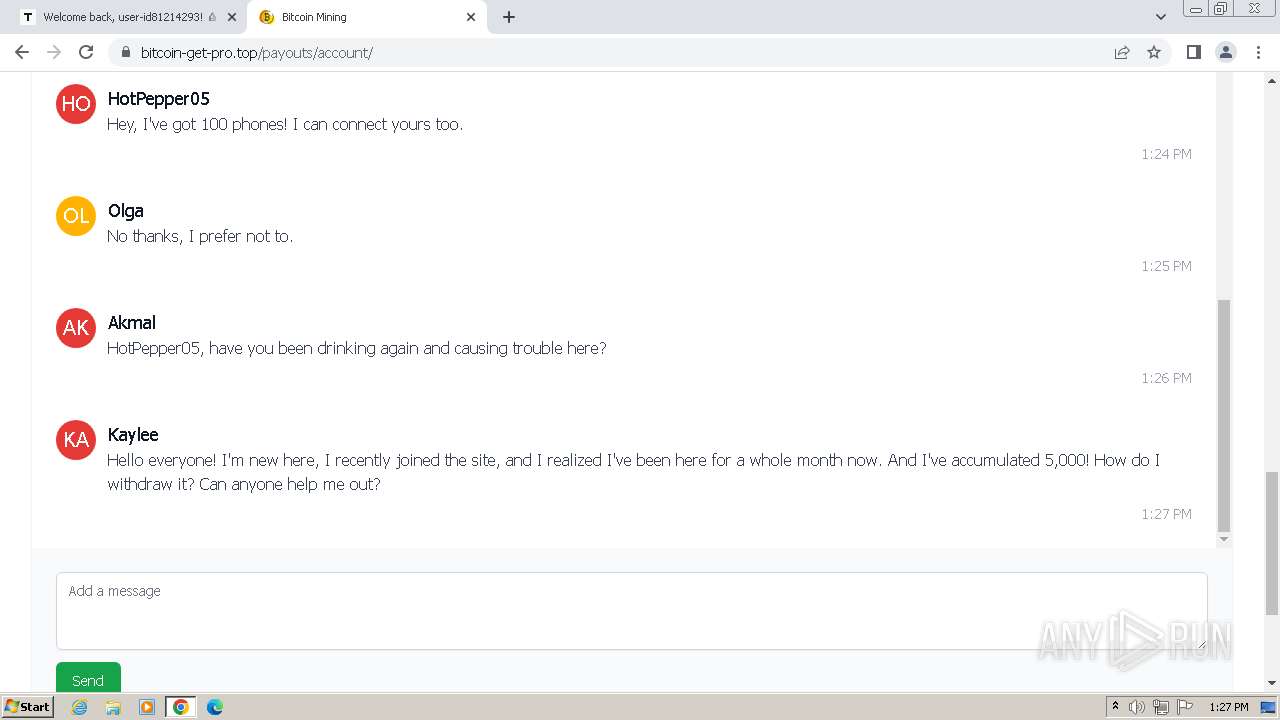Screen dimensions: 1280x720
Task: Click the 1:25 PM timestamp
Action: [1166, 266]
